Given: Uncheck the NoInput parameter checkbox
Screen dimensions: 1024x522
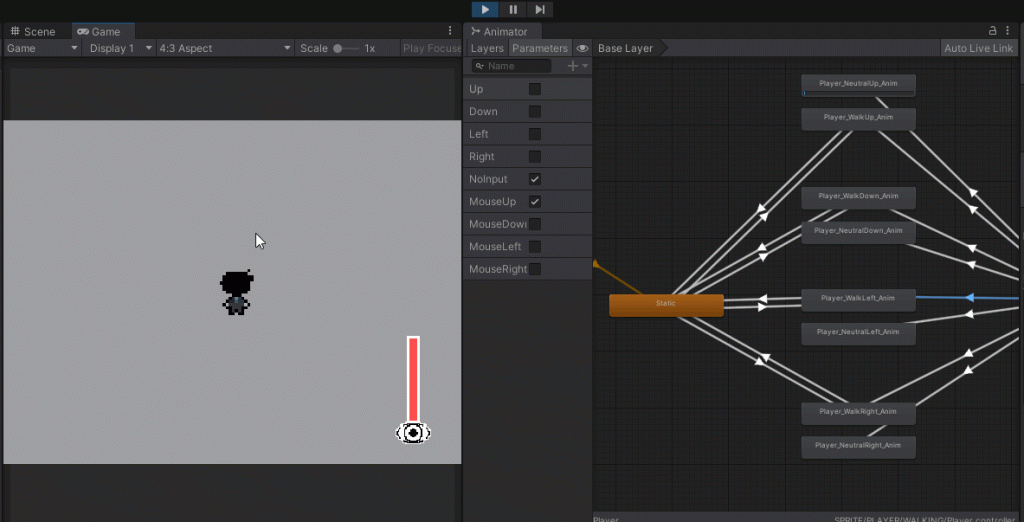Looking at the screenshot, I should point(535,179).
